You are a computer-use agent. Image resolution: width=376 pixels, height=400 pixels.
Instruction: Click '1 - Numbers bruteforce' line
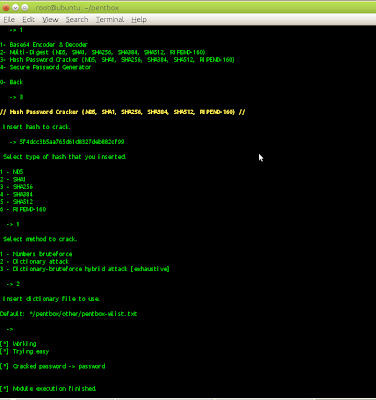36,254
